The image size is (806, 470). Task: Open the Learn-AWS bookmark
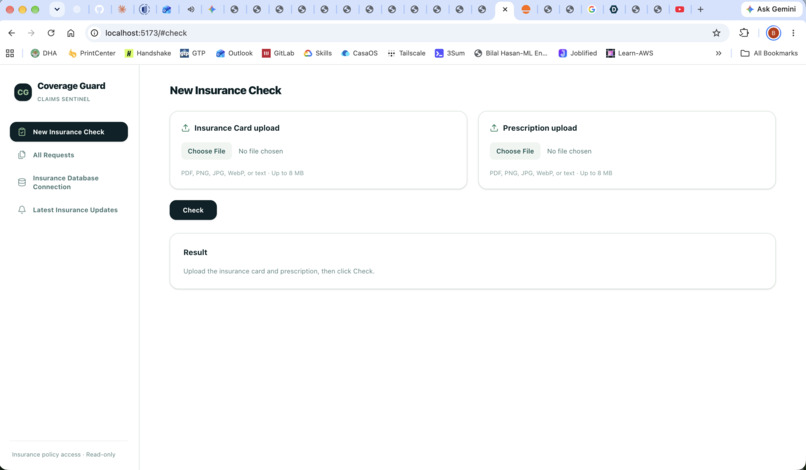630,53
